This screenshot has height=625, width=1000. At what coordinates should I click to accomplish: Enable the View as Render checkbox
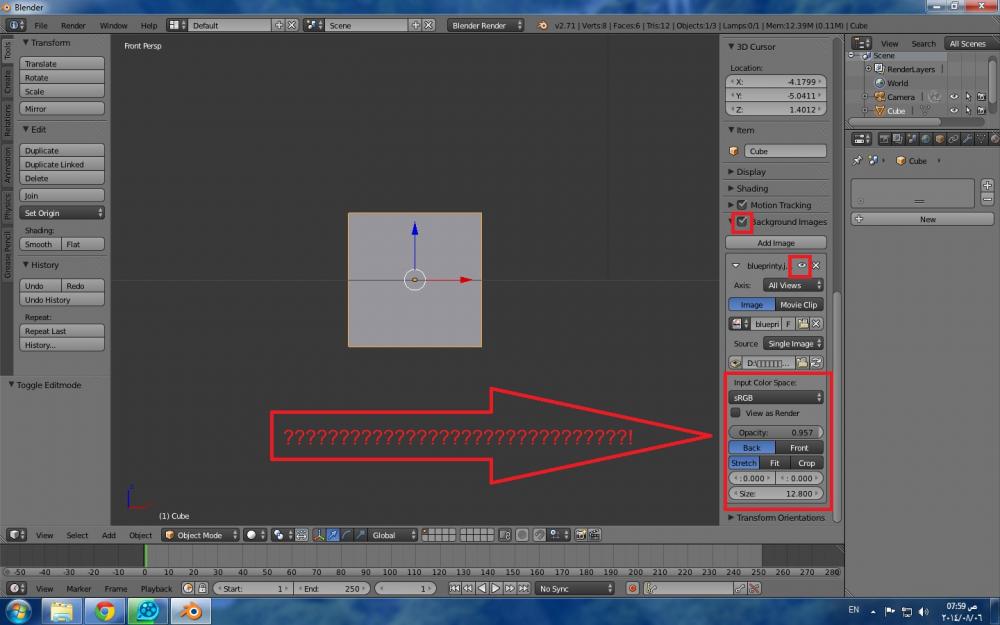pos(736,412)
